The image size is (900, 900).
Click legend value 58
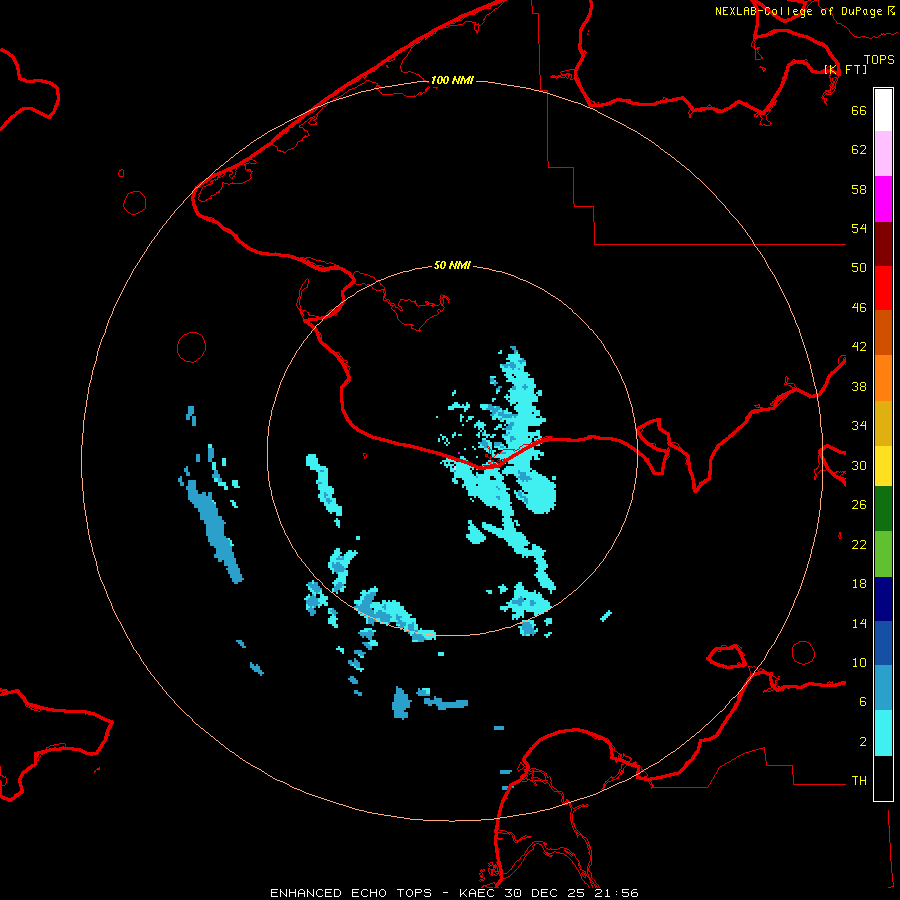(x=859, y=189)
